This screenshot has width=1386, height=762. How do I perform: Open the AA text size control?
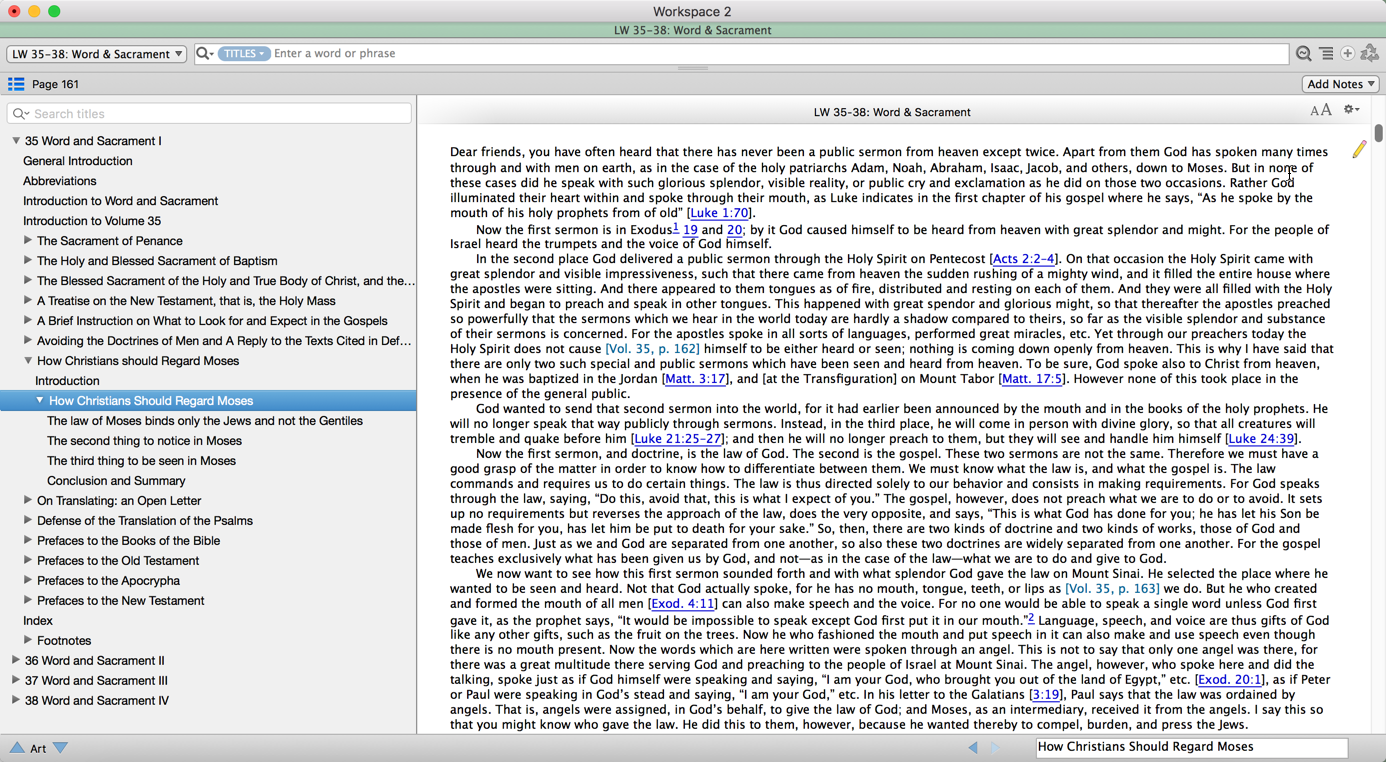(1320, 111)
